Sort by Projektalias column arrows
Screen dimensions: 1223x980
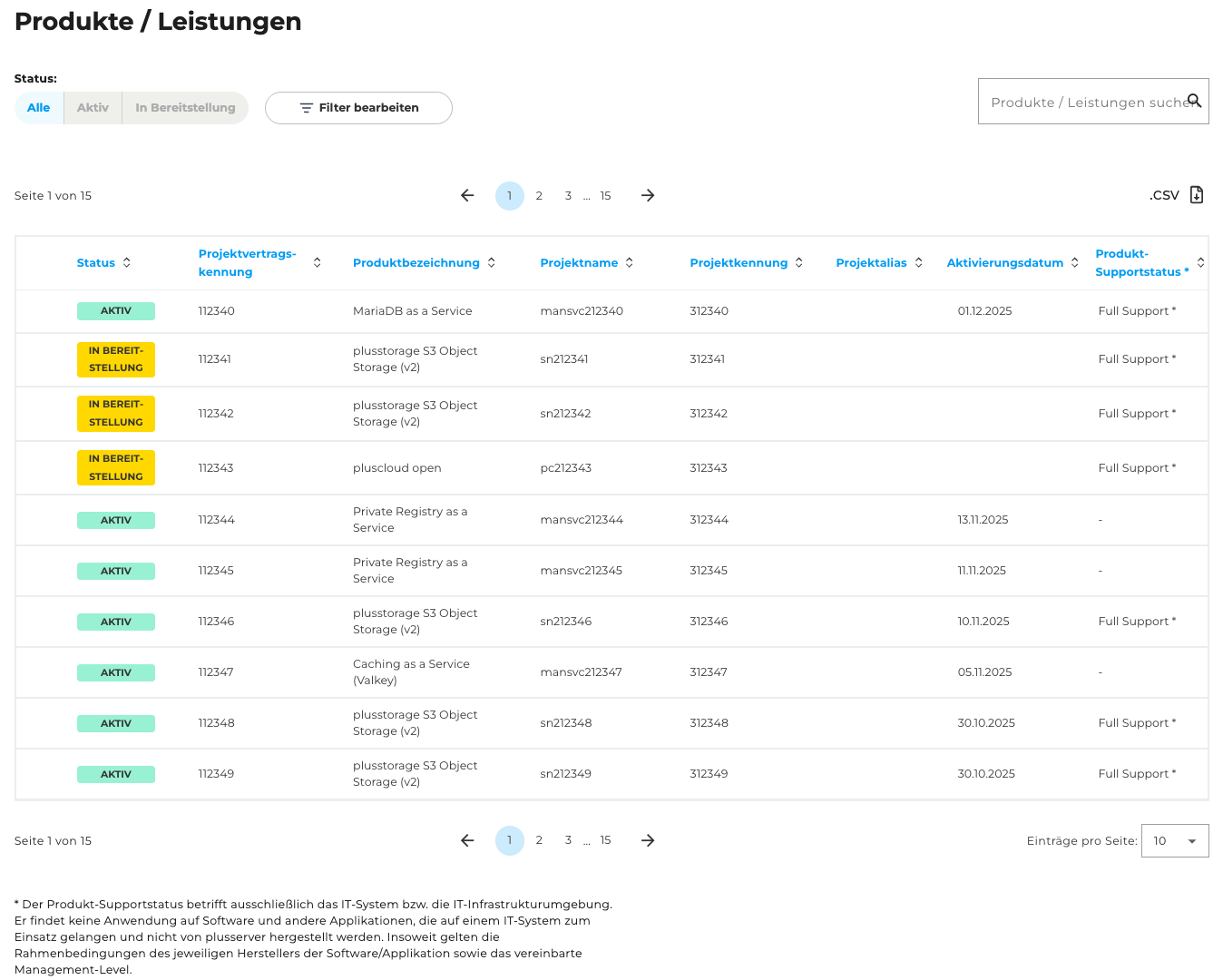pos(918,262)
